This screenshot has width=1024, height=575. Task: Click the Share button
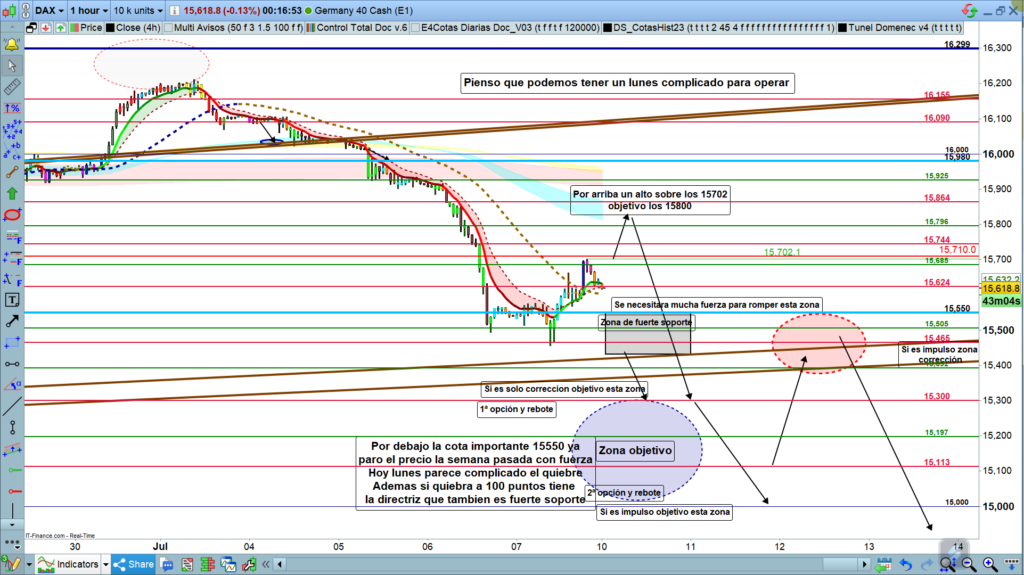[135, 564]
